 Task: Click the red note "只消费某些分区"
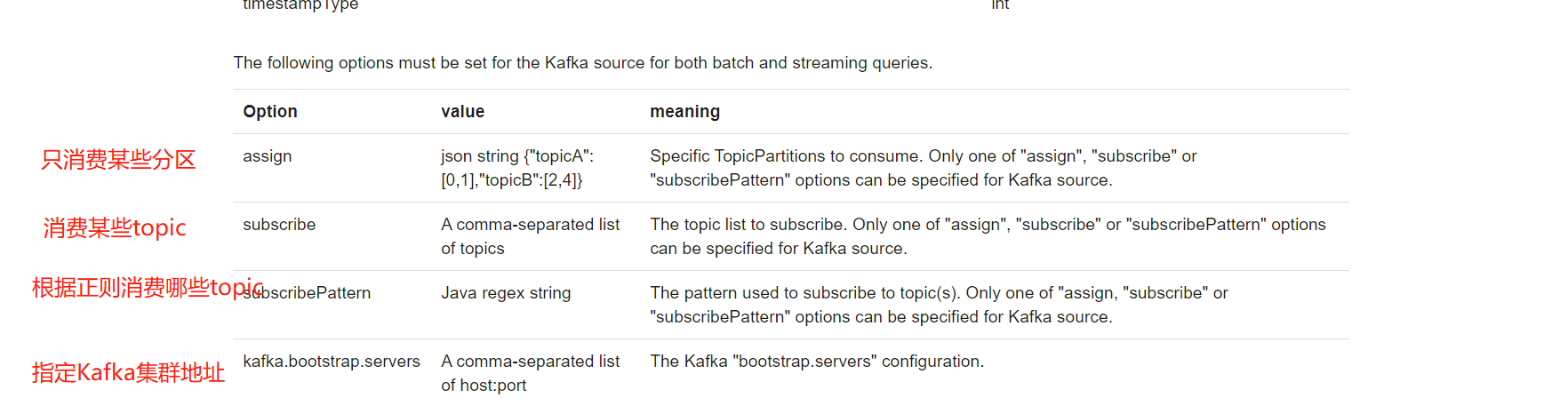pyautogui.click(x=118, y=160)
